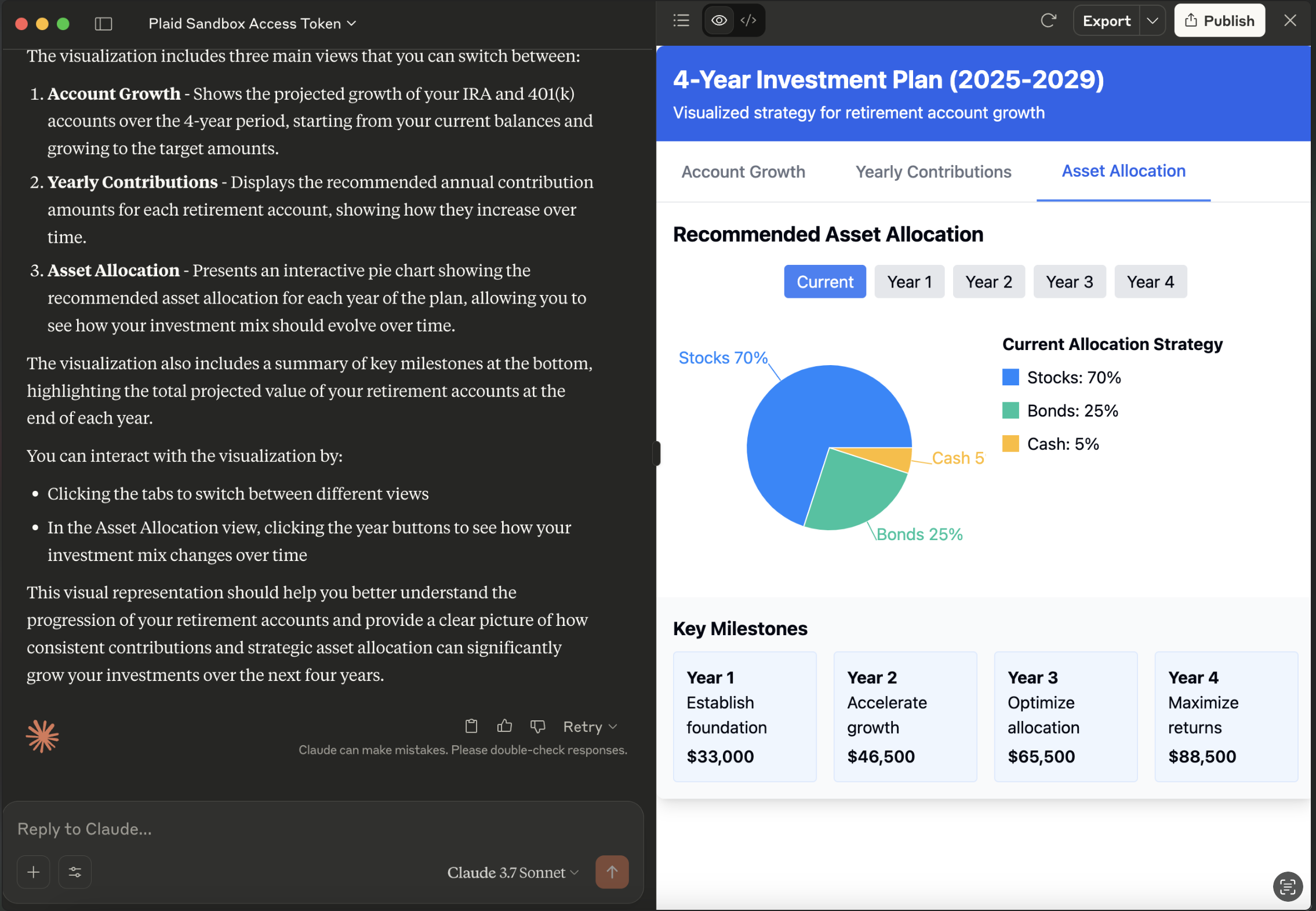The image size is (1316, 911).
Task: Click the plus attachment button
Action: pyautogui.click(x=34, y=872)
